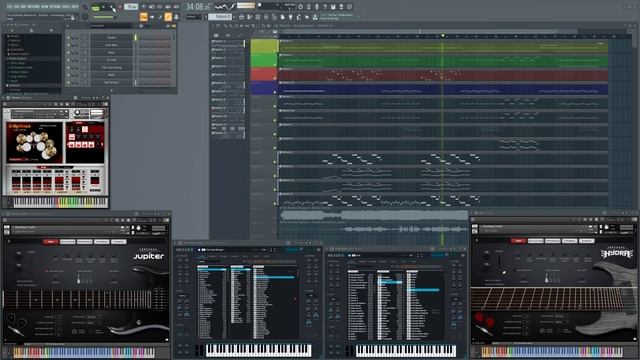
Task: Click the second highlighted orange toolbar icon
Action: [168, 17]
